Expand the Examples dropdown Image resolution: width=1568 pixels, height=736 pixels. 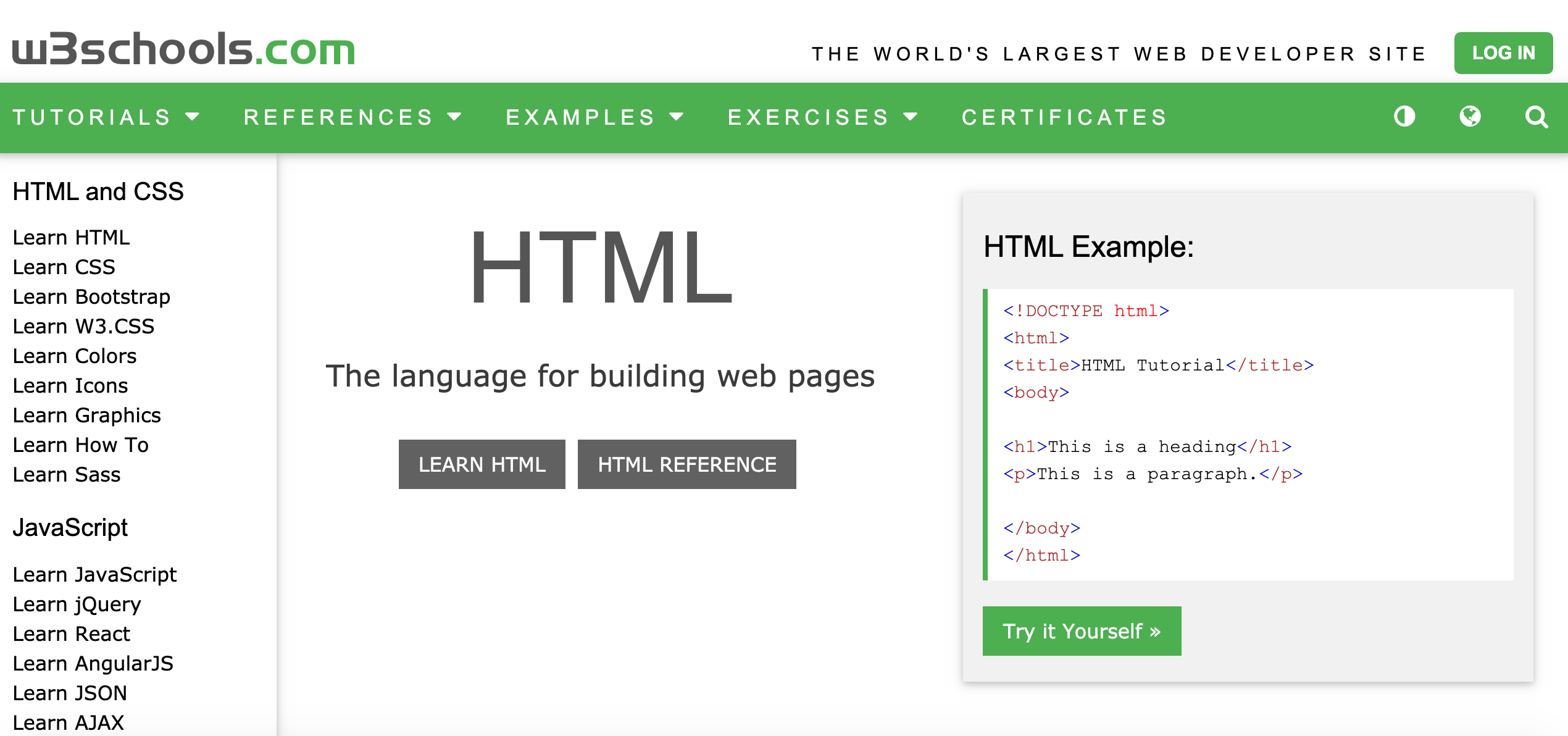pos(594,117)
